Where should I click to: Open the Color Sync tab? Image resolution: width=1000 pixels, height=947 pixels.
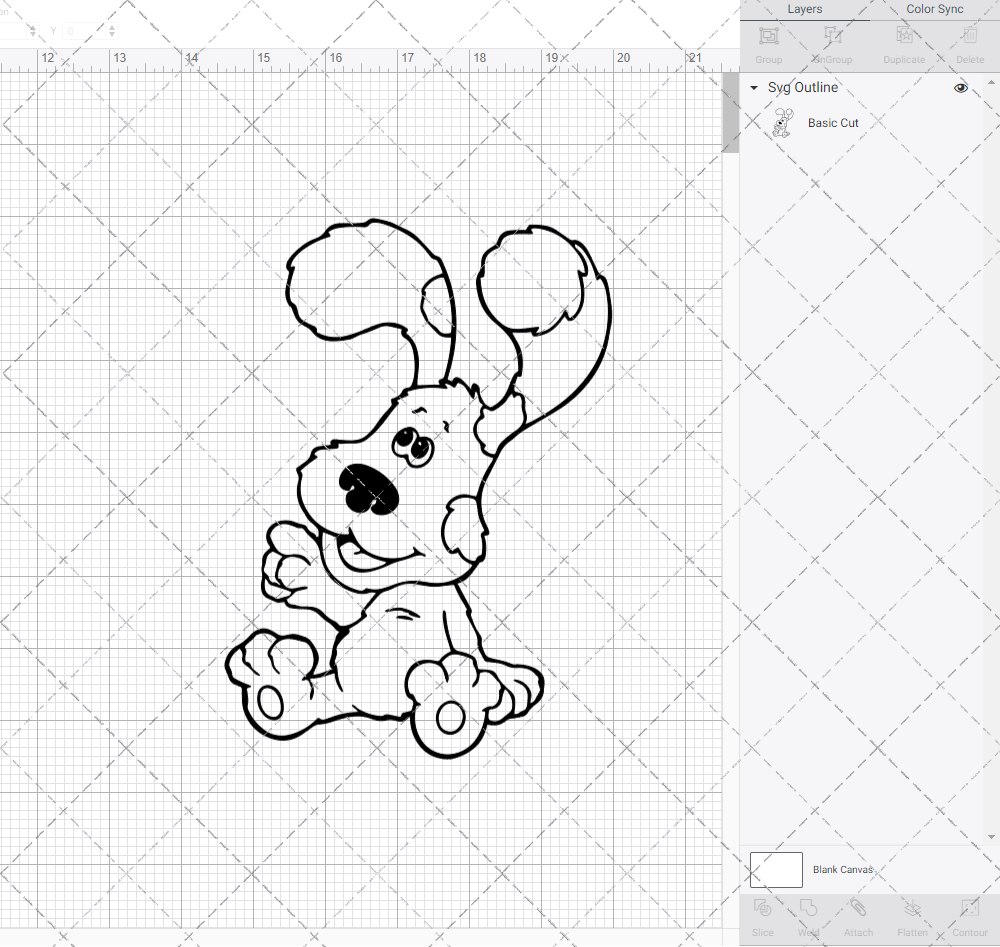pyautogui.click(x=934, y=10)
